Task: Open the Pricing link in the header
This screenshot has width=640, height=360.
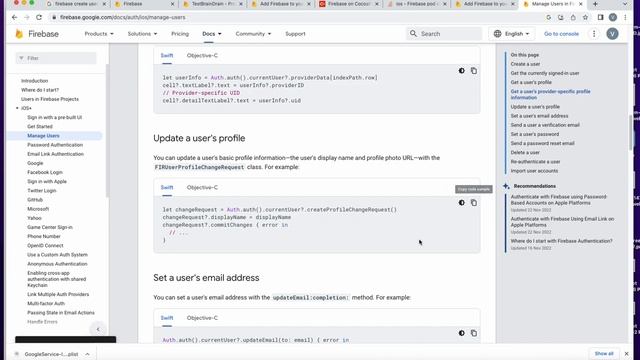Action: point(180,34)
